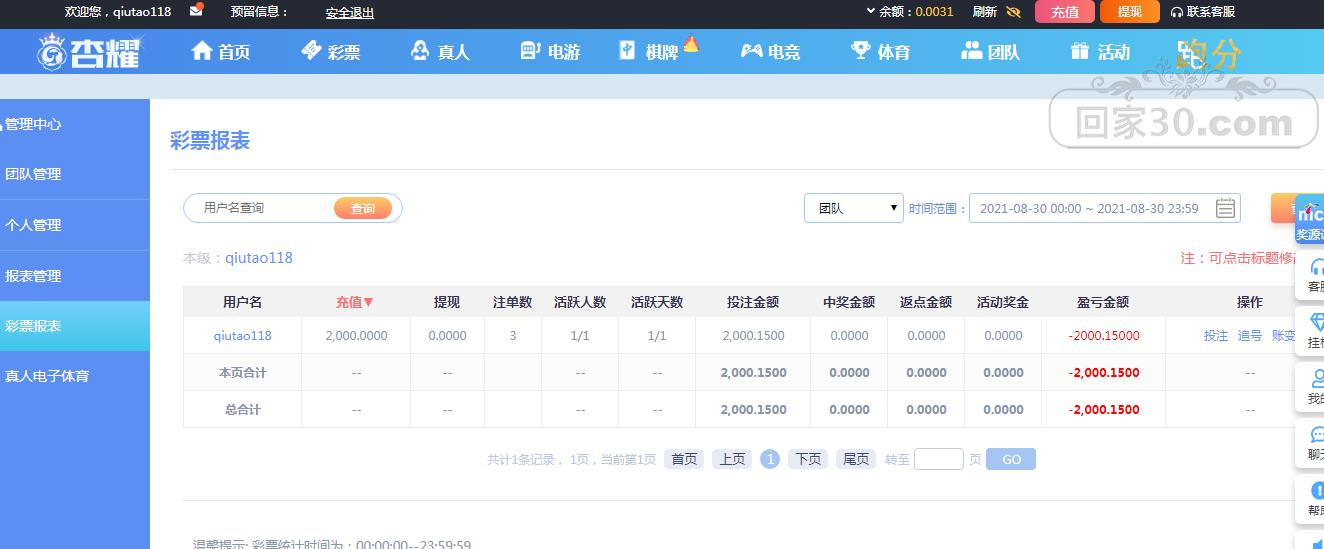Viewport: 1324px width, 549px height.
Task: Click the 安全退出 logout link
Action: [350, 13]
